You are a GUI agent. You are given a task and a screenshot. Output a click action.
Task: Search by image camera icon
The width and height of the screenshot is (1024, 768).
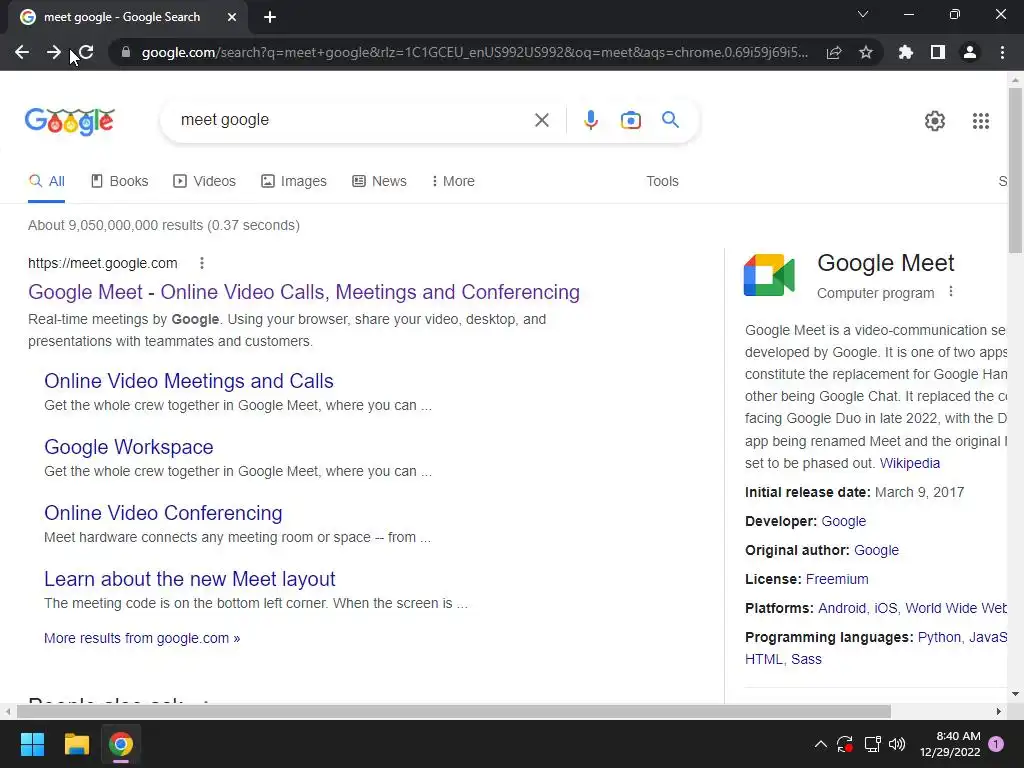coord(631,120)
